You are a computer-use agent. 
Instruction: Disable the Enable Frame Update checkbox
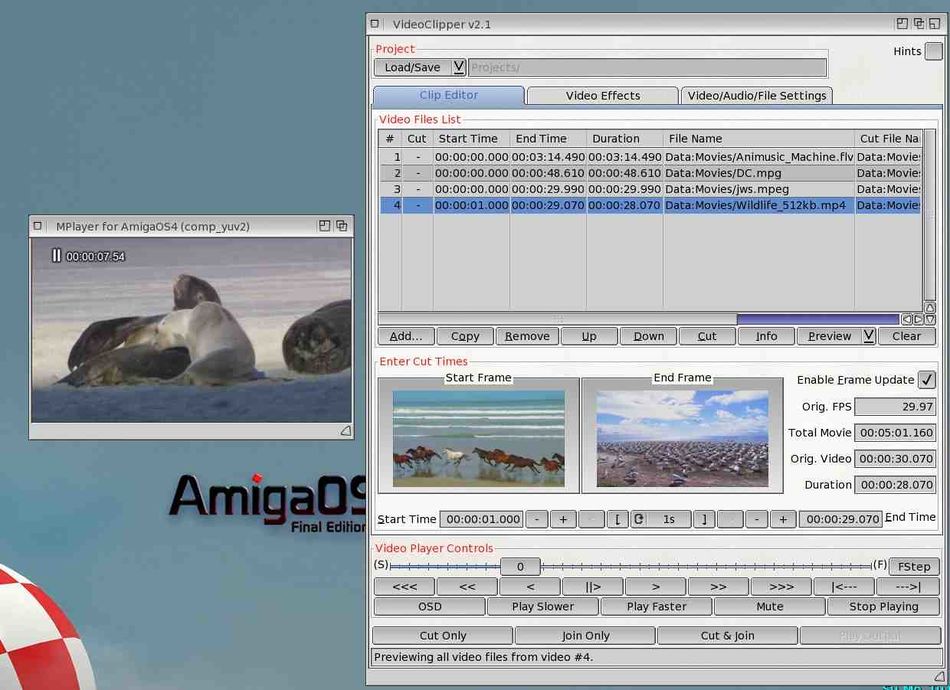(x=927, y=380)
